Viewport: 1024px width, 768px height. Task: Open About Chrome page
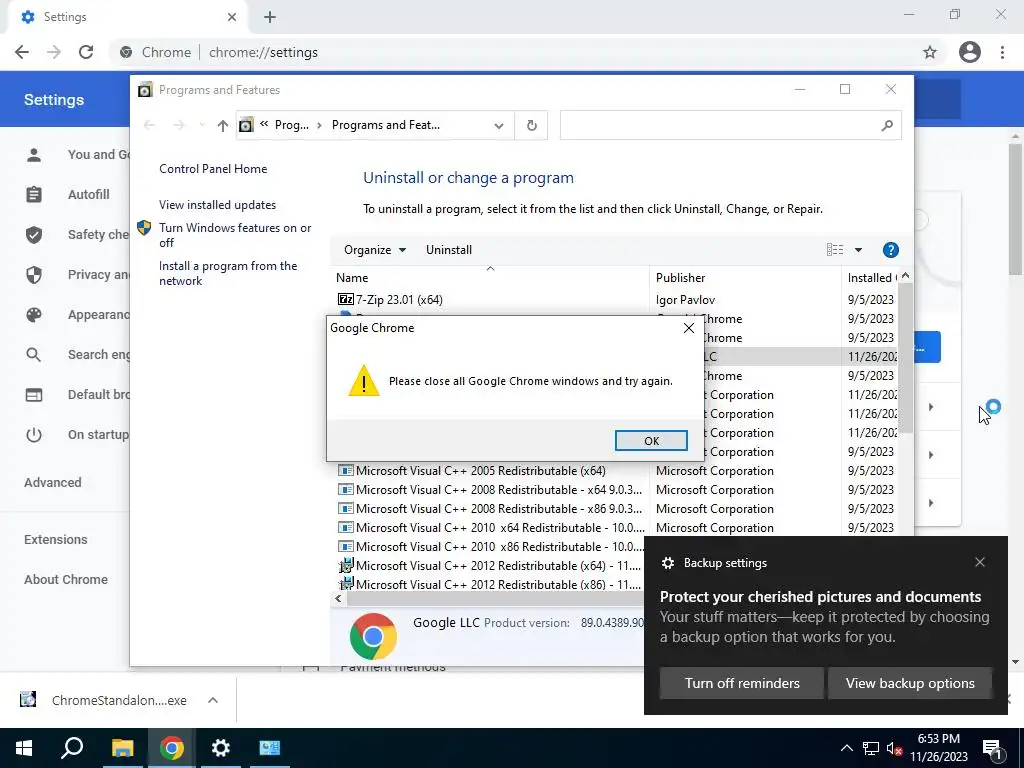pos(66,579)
